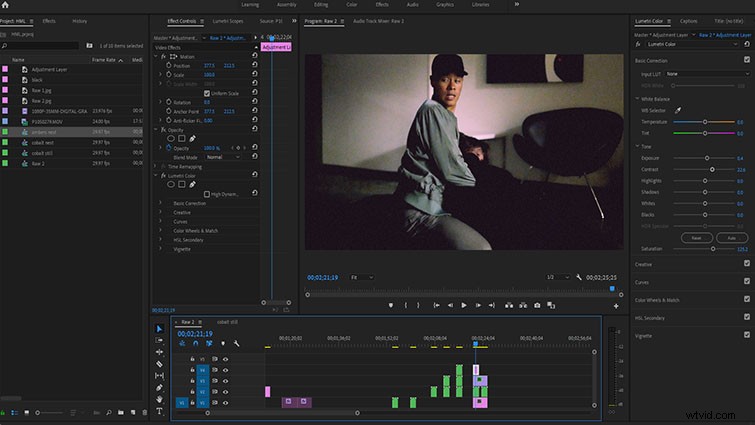Play the program monitor

(464, 305)
